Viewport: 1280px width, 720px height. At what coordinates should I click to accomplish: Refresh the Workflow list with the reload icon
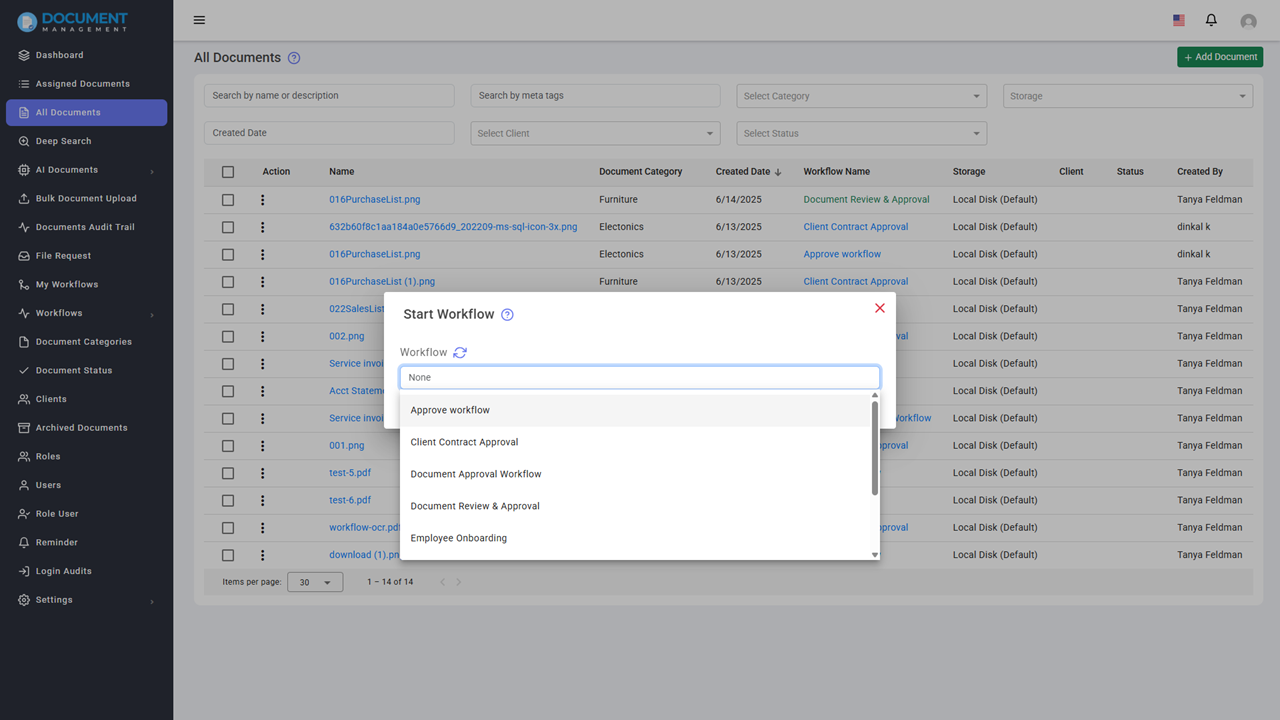460,352
